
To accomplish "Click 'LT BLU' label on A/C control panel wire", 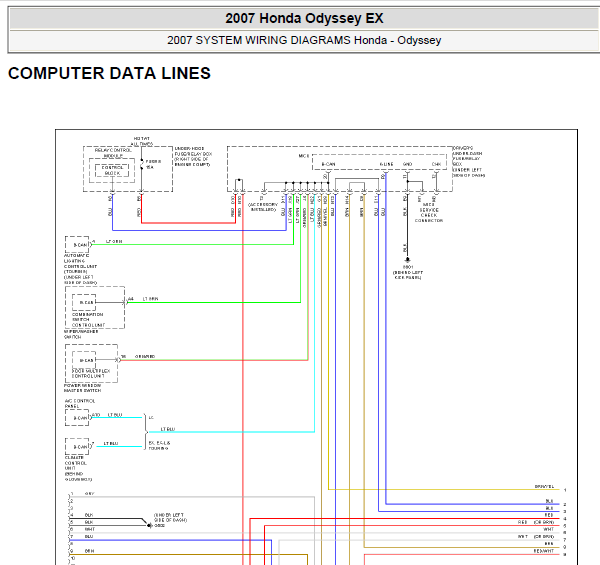I will click(115, 415).
